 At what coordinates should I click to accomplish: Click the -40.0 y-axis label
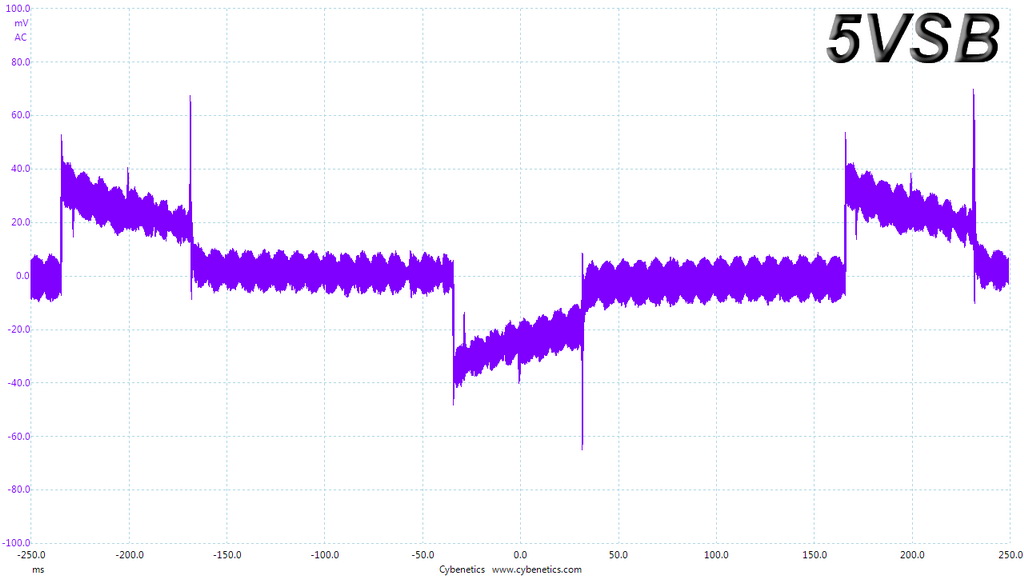(x=19, y=383)
